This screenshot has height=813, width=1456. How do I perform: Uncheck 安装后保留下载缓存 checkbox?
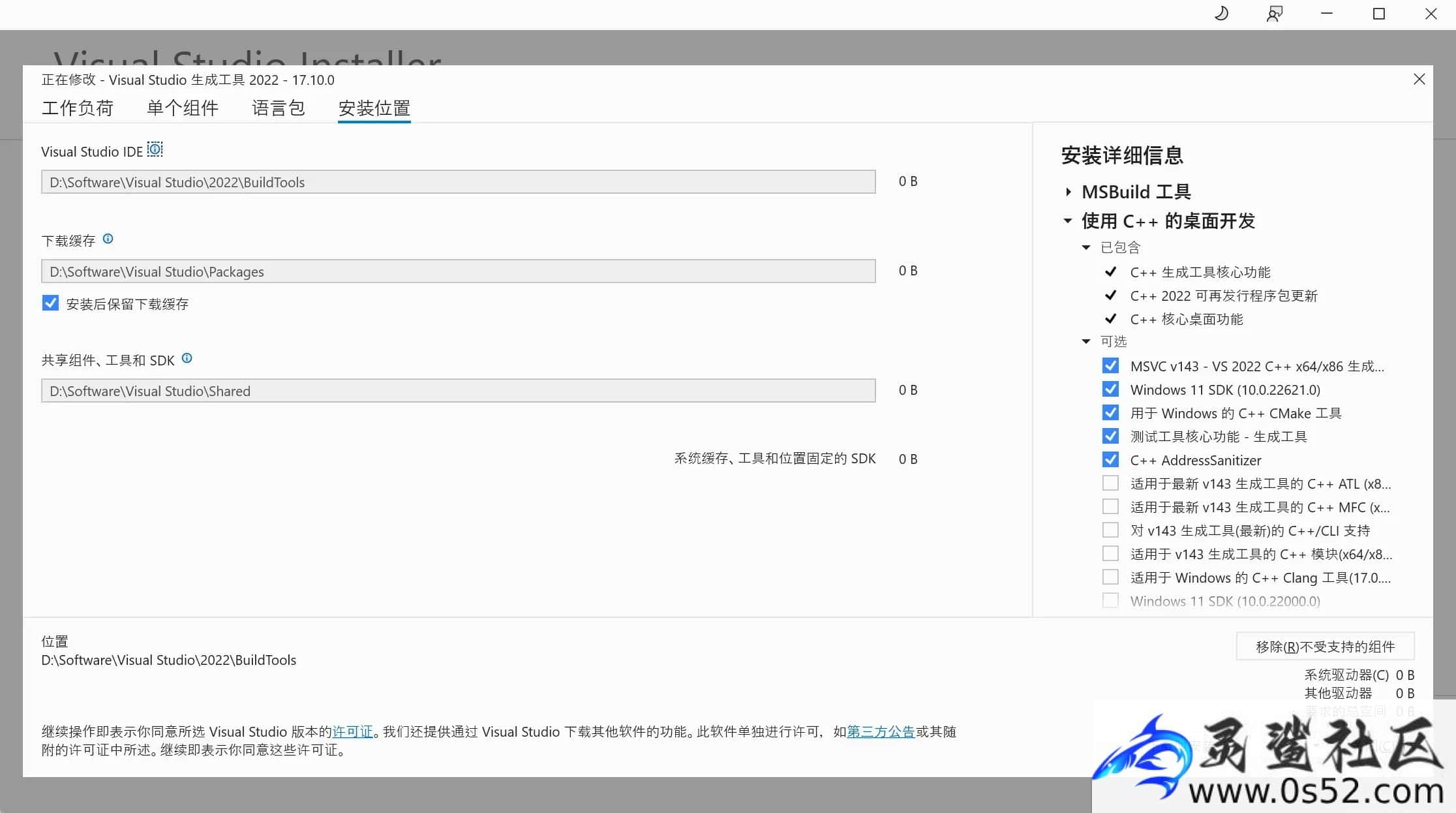(x=50, y=303)
